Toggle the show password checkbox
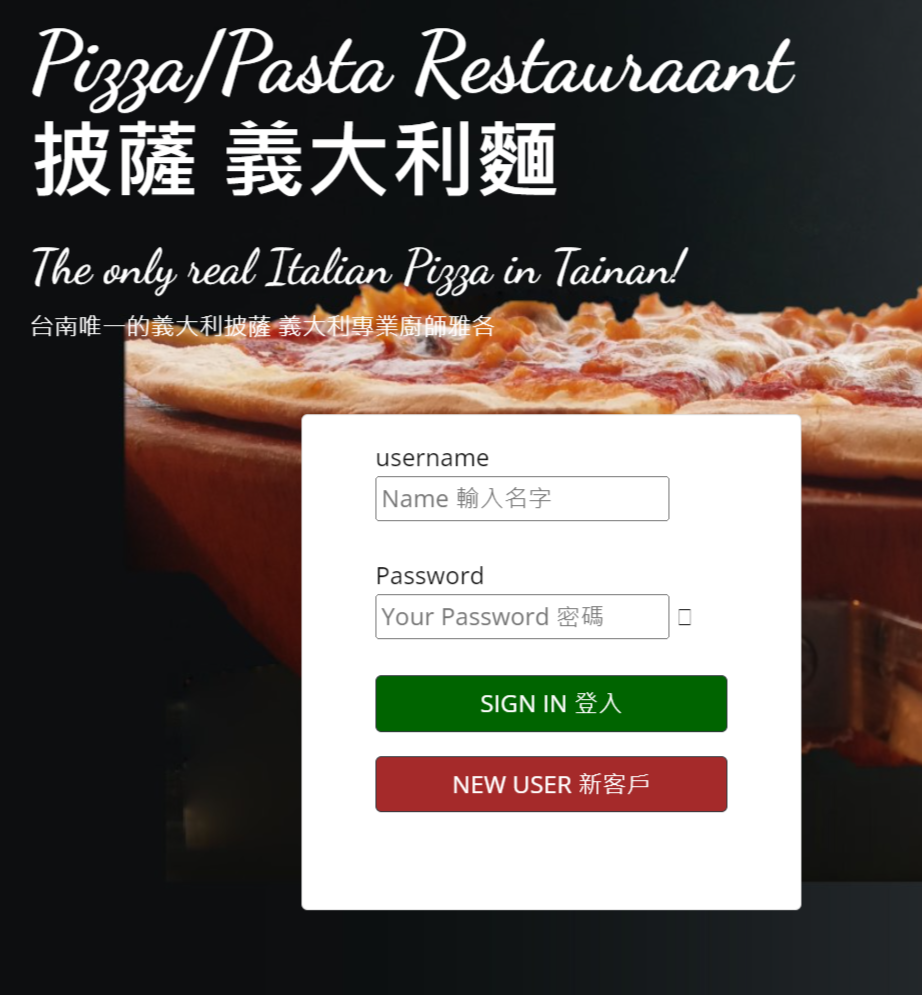The image size is (922, 996). point(685,617)
